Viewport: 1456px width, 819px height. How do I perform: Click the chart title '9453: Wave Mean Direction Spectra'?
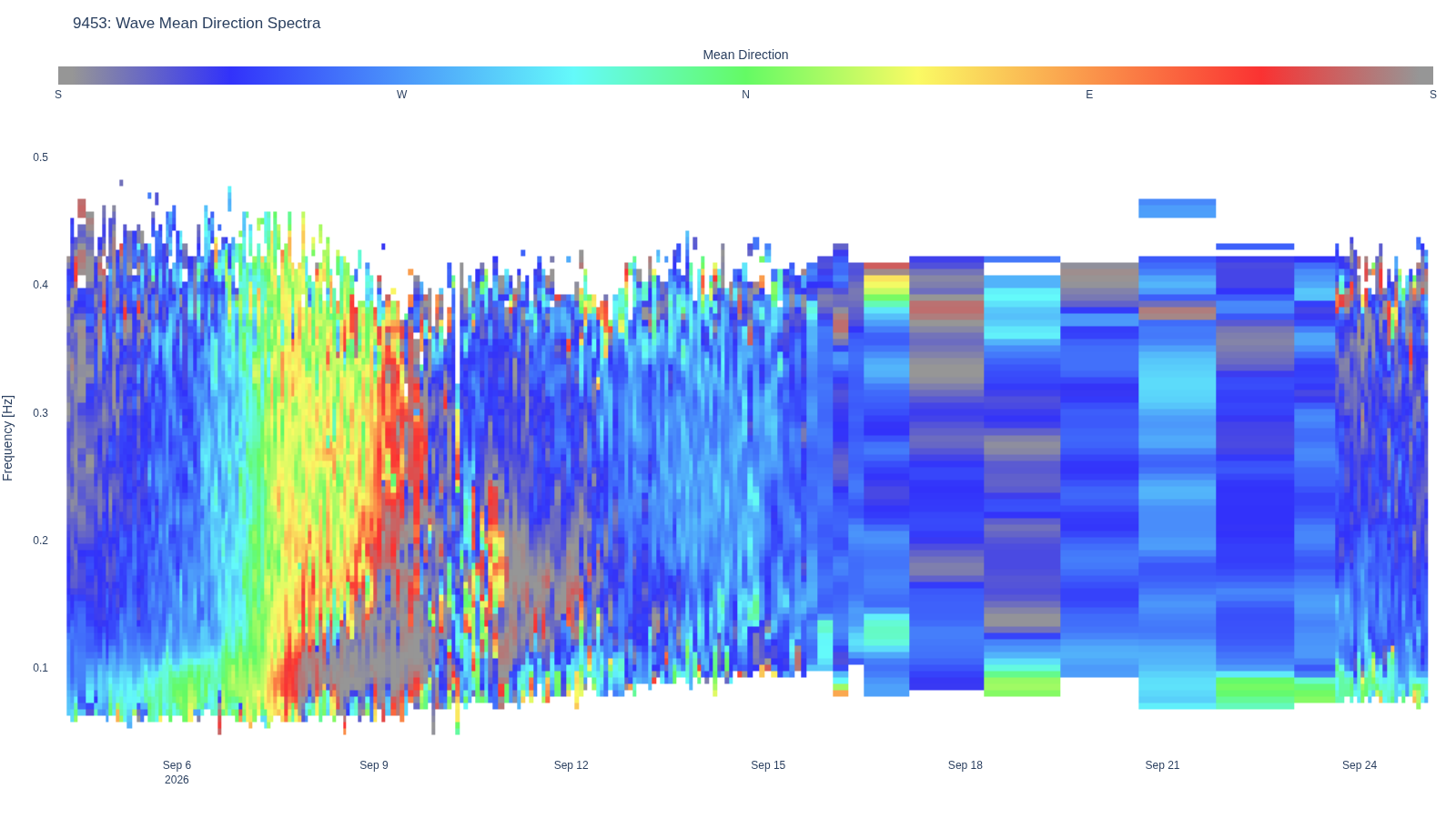click(197, 24)
